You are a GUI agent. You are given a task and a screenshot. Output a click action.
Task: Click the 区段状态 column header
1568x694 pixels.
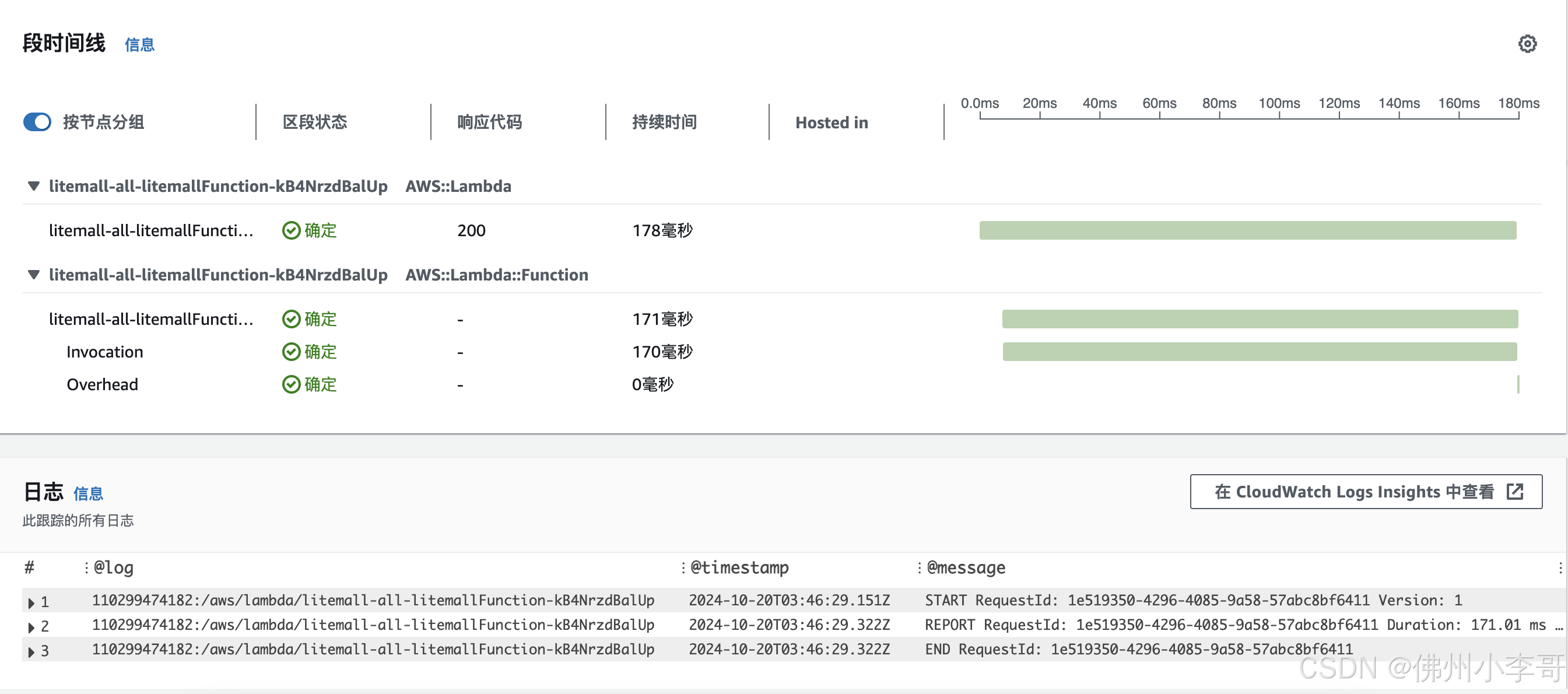click(x=315, y=122)
